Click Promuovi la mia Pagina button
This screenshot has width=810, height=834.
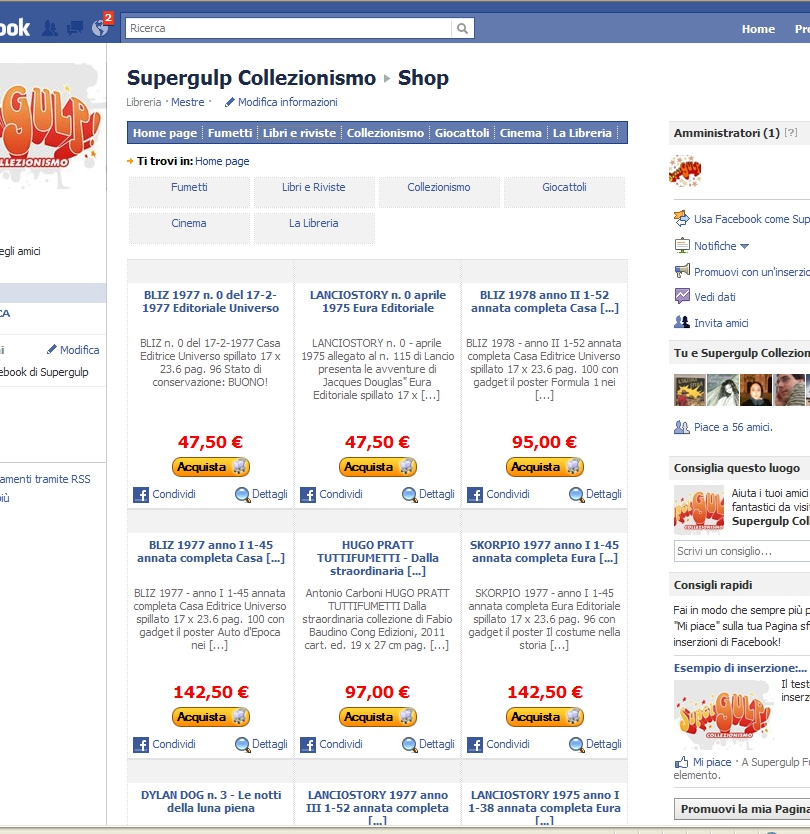744,809
